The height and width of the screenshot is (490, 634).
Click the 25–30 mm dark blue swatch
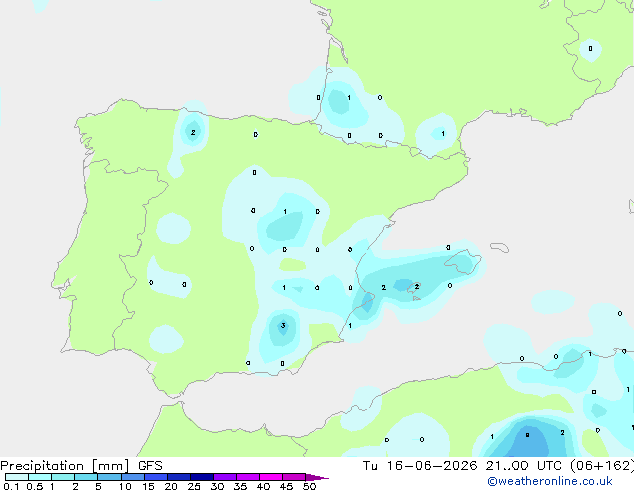point(201,477)
